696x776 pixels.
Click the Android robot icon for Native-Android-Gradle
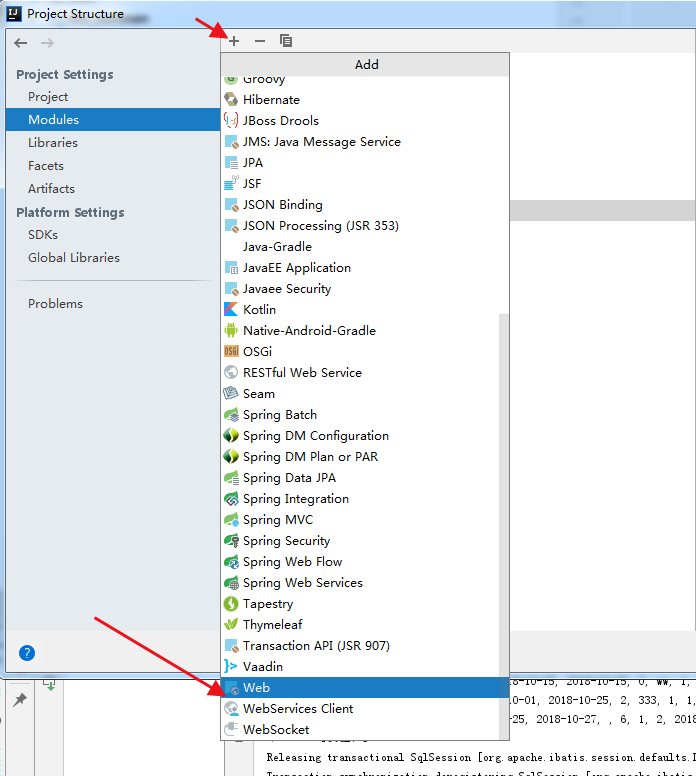coord(231,331)
